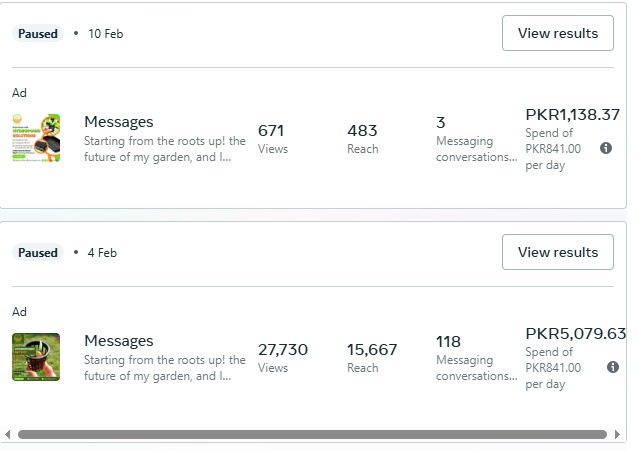The height and width of the screenshot is (451, 638).
Task: Click 3 Messaging conversations metric
Action: (x=476, y=139)
